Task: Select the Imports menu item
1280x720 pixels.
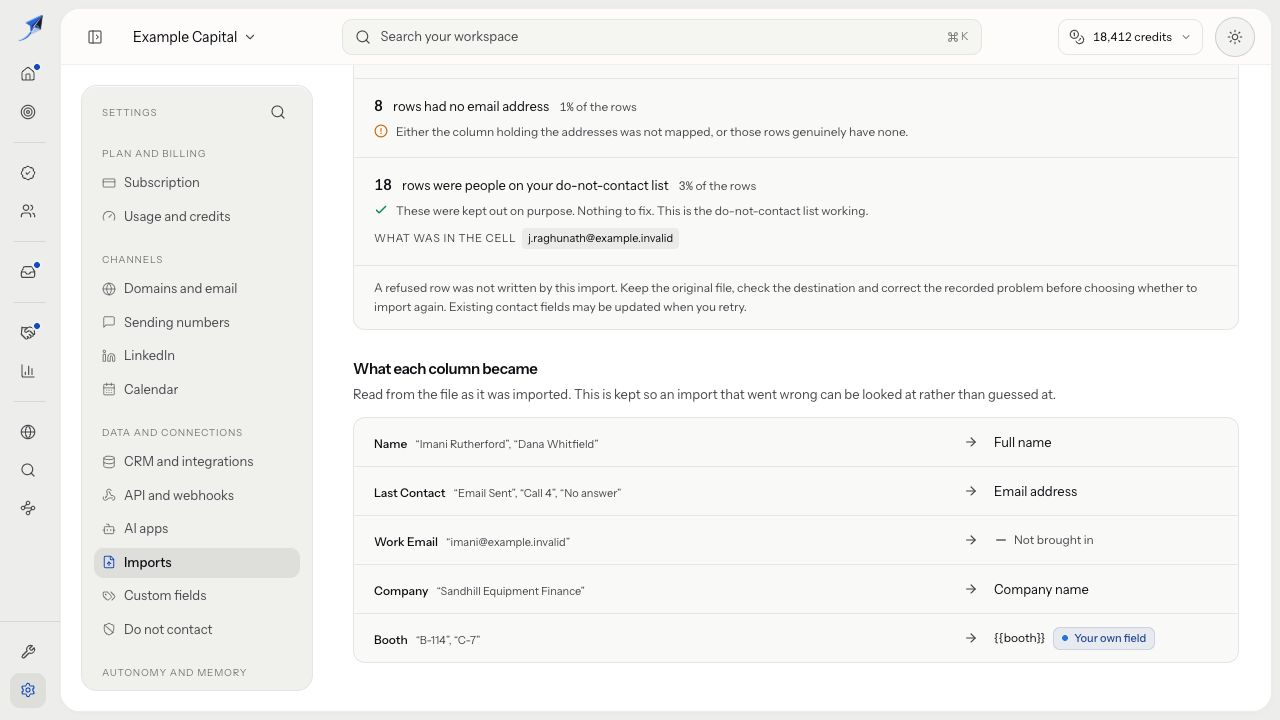Action: pyautogui.click(x=197, y=562)
